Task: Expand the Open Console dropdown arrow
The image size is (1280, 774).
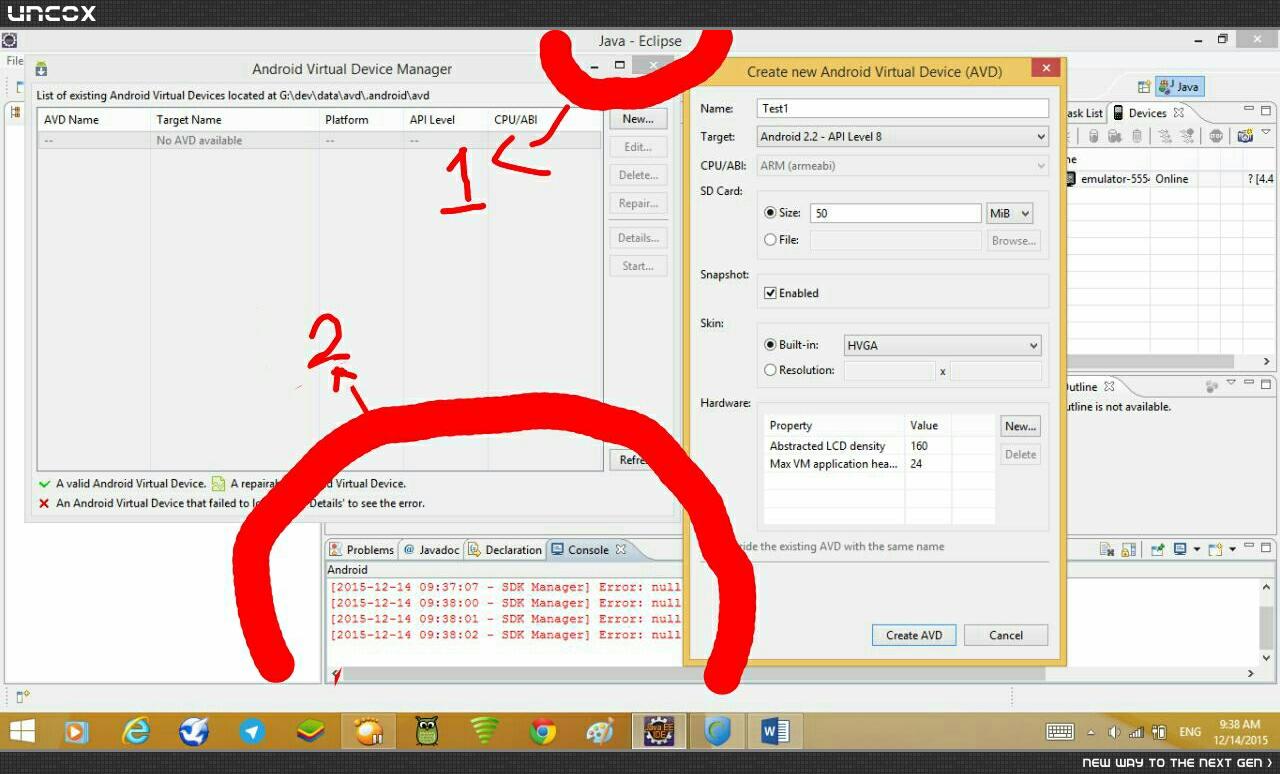Action: 1232,549
